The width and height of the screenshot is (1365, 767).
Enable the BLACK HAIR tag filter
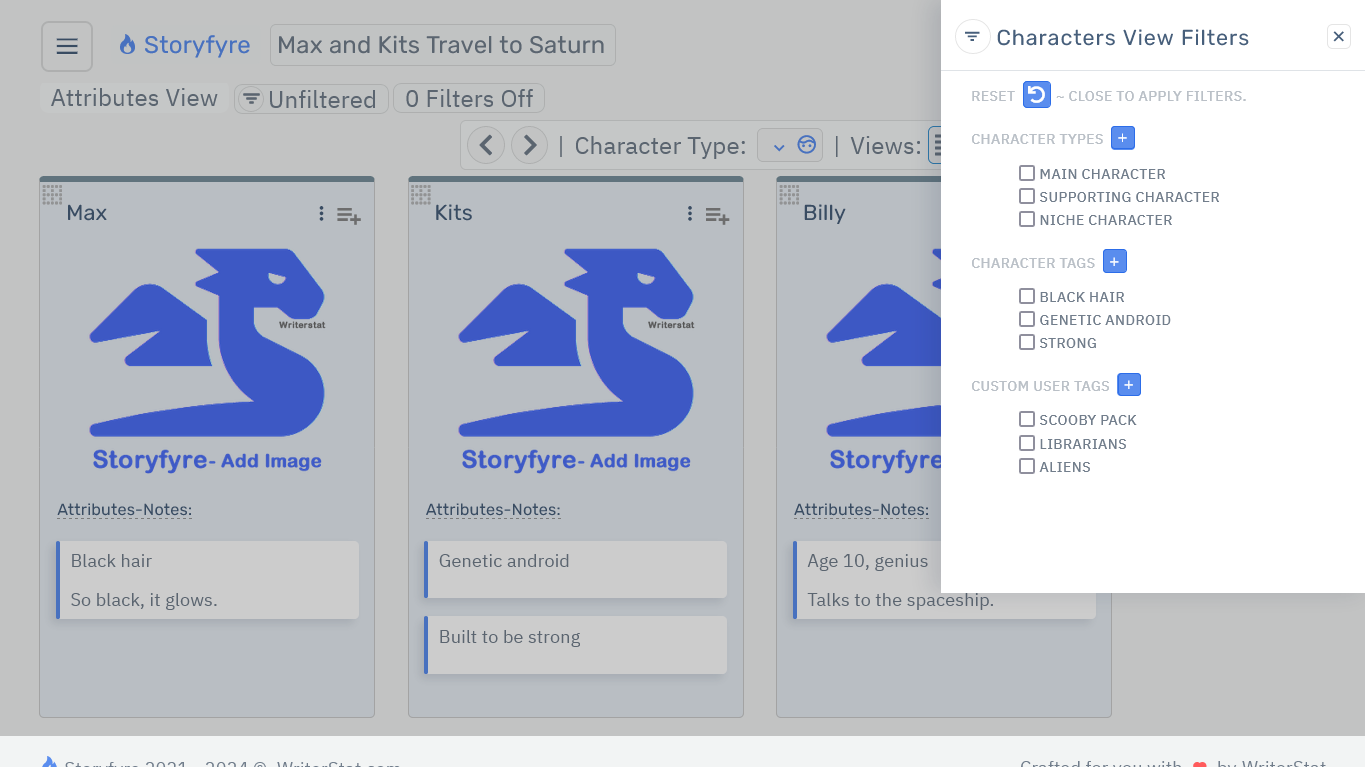coord(1026,295)
